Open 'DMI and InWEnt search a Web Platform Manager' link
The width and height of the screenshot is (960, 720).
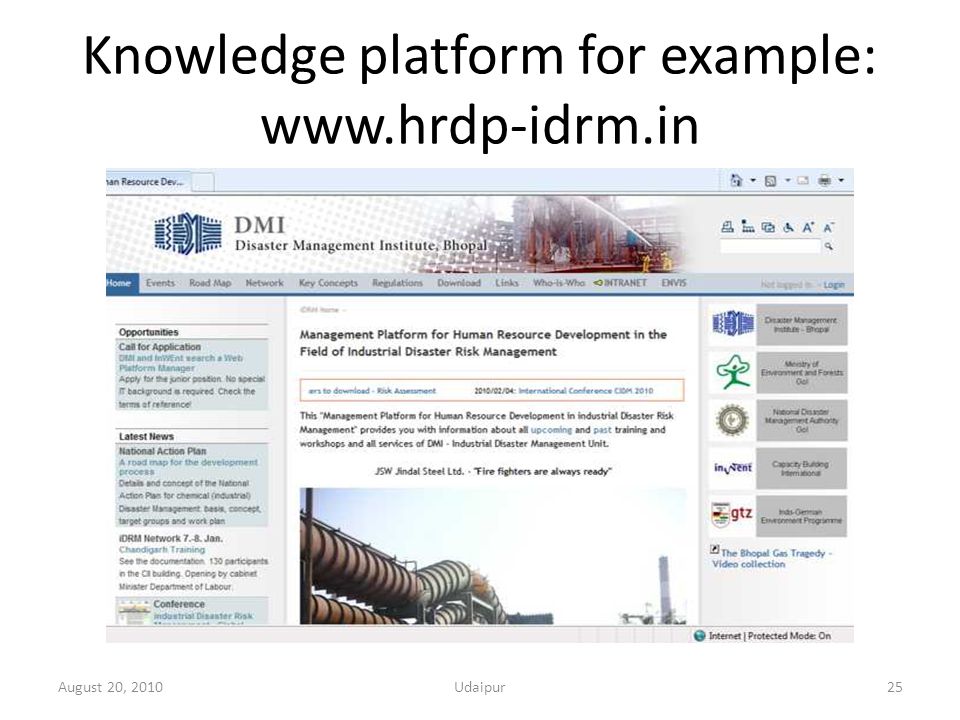tap(181, 363)
